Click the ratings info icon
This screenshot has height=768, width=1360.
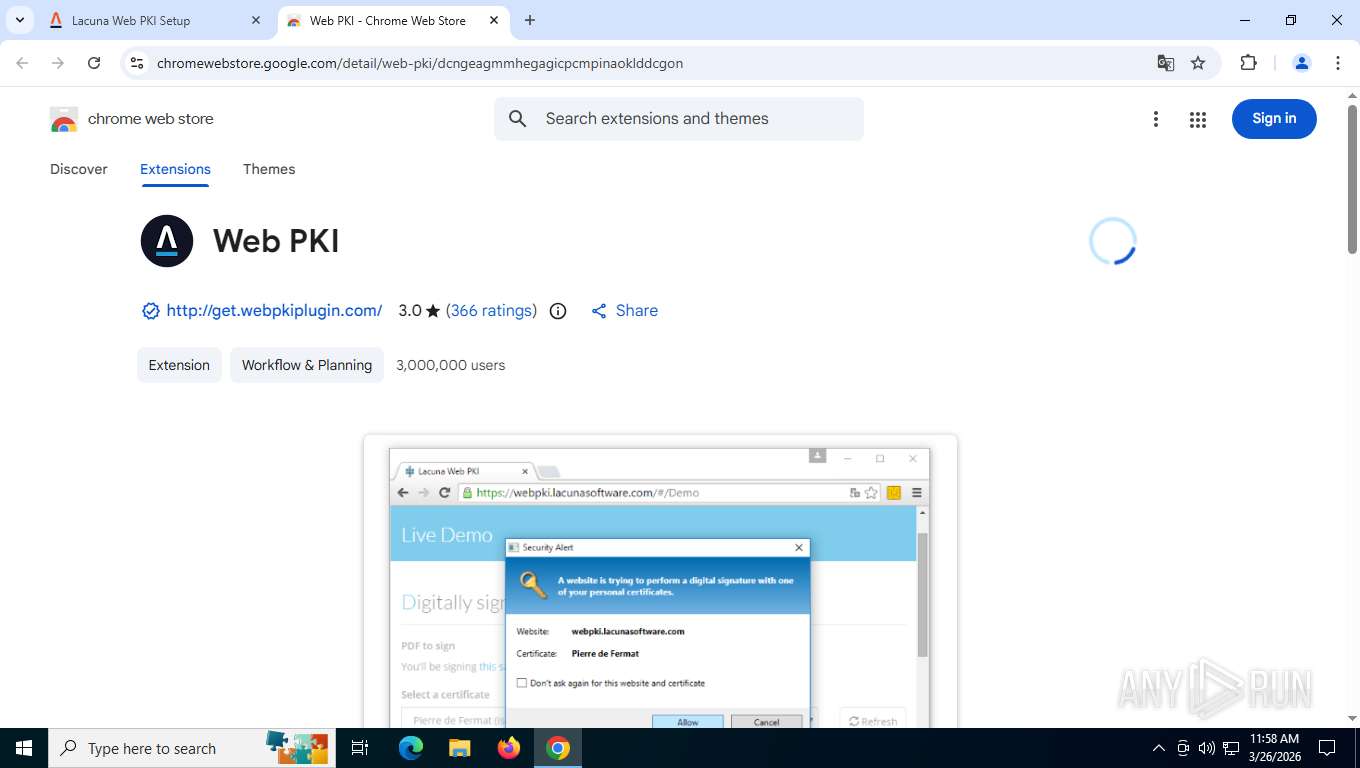[558, 311]
